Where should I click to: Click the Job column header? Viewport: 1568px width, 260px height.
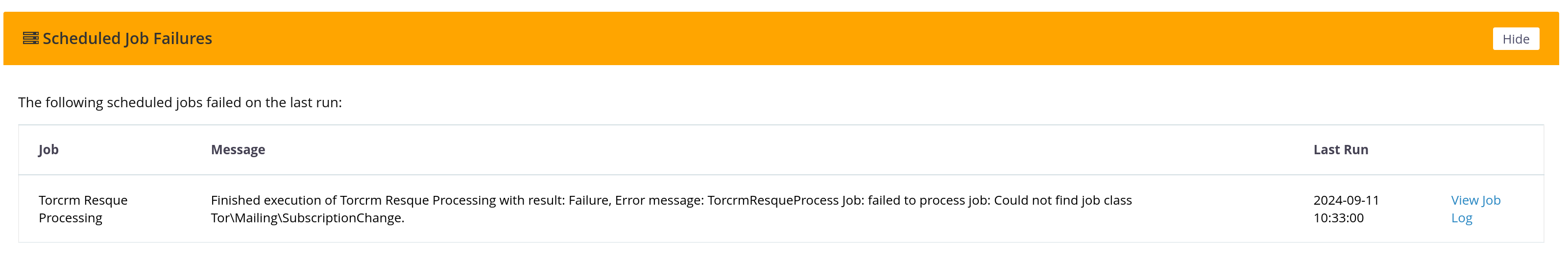[48, 150]
